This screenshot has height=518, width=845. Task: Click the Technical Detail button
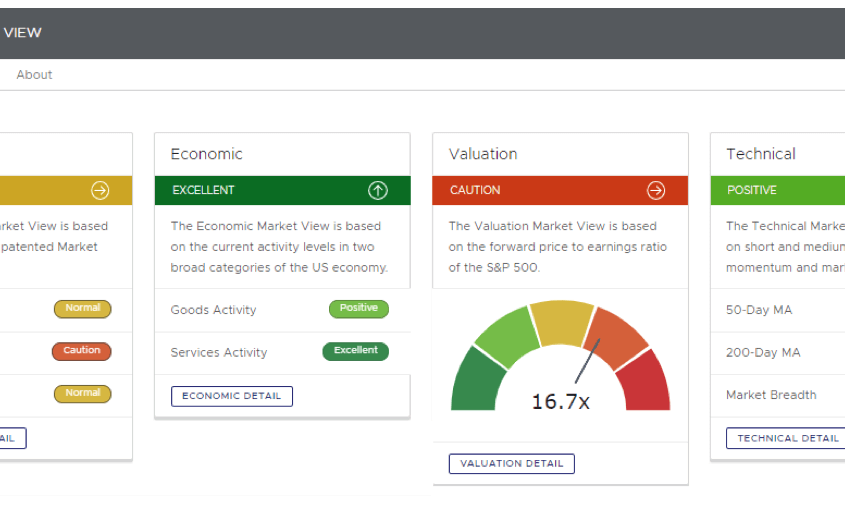coord(787,438)
